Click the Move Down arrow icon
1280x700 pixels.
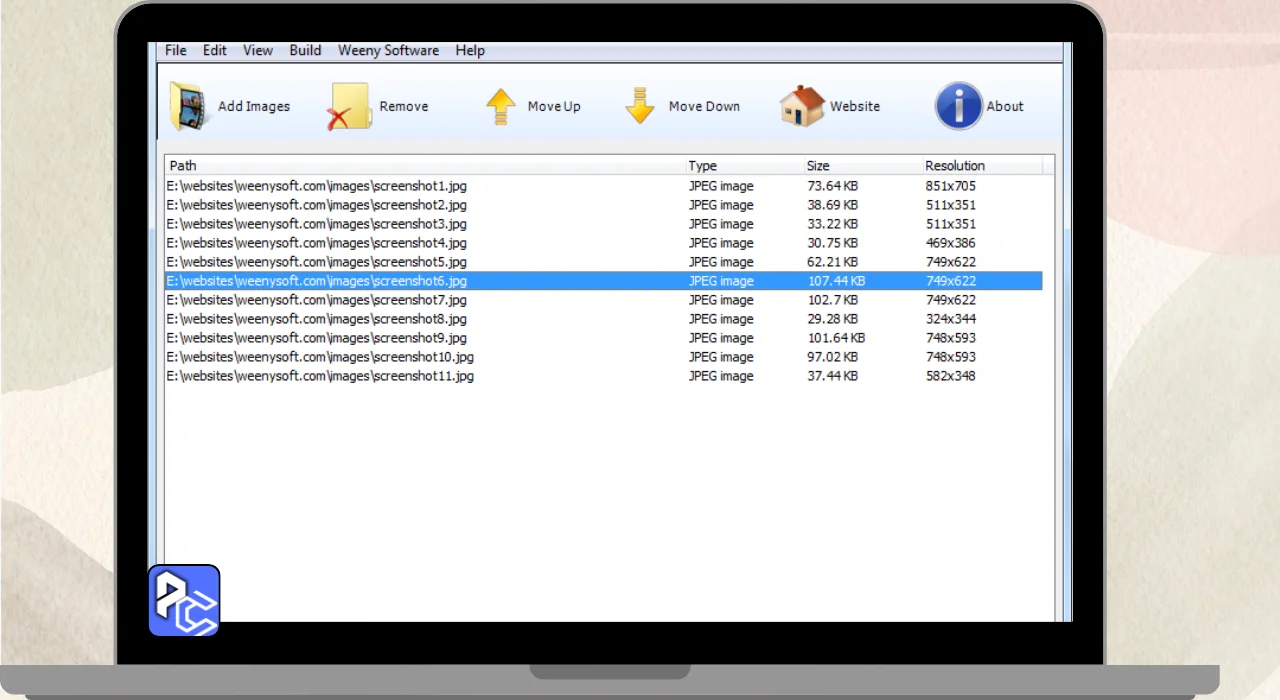point(640,106)
